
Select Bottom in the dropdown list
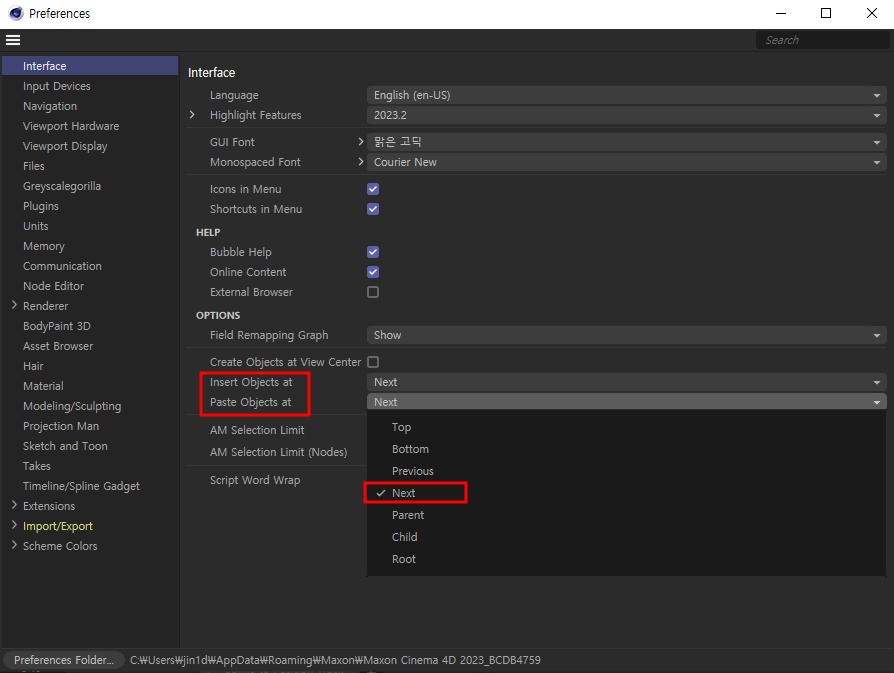tap(627, 449)
